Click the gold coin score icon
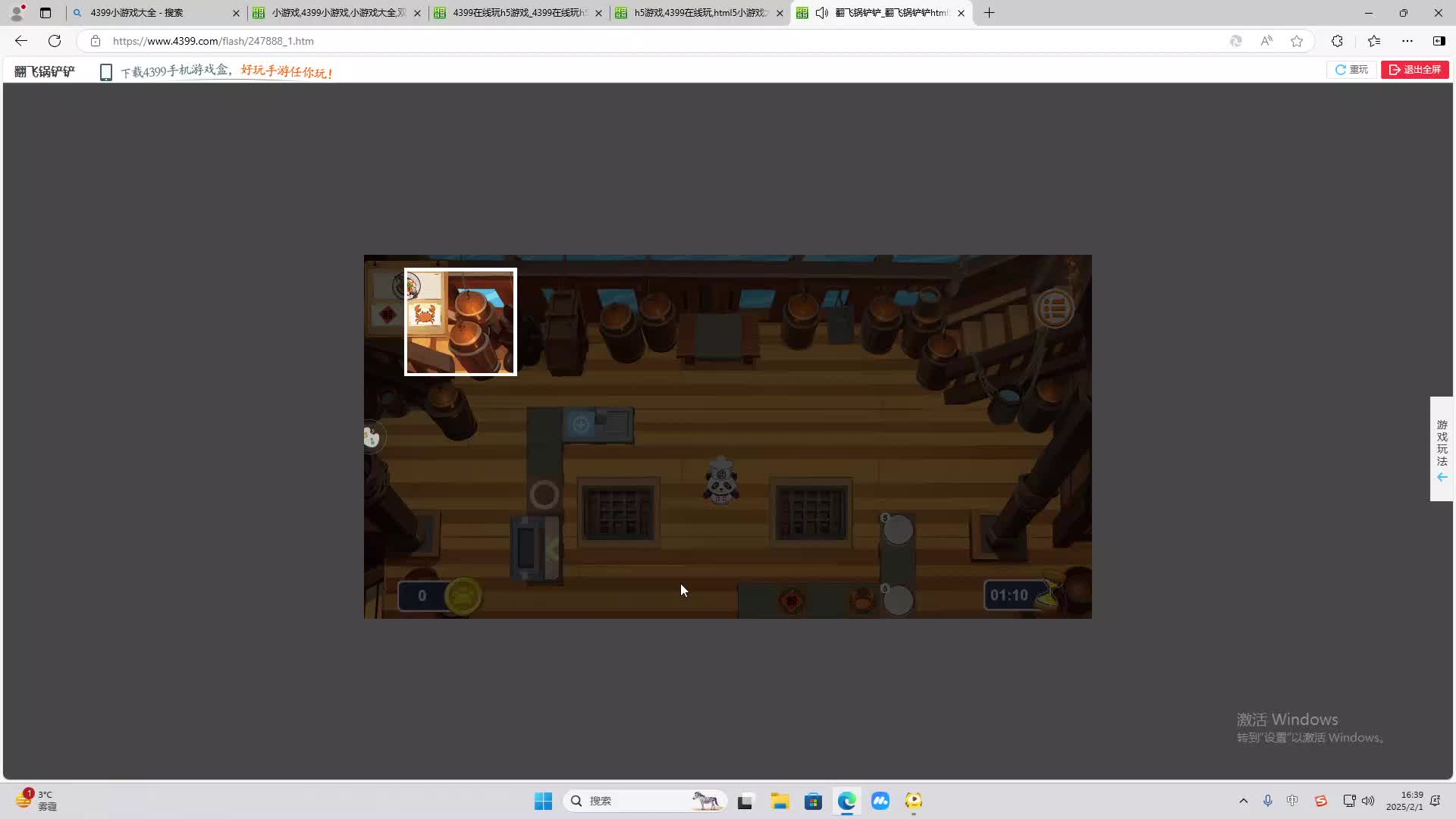The image size is (1456, 819). coord(463,595)
